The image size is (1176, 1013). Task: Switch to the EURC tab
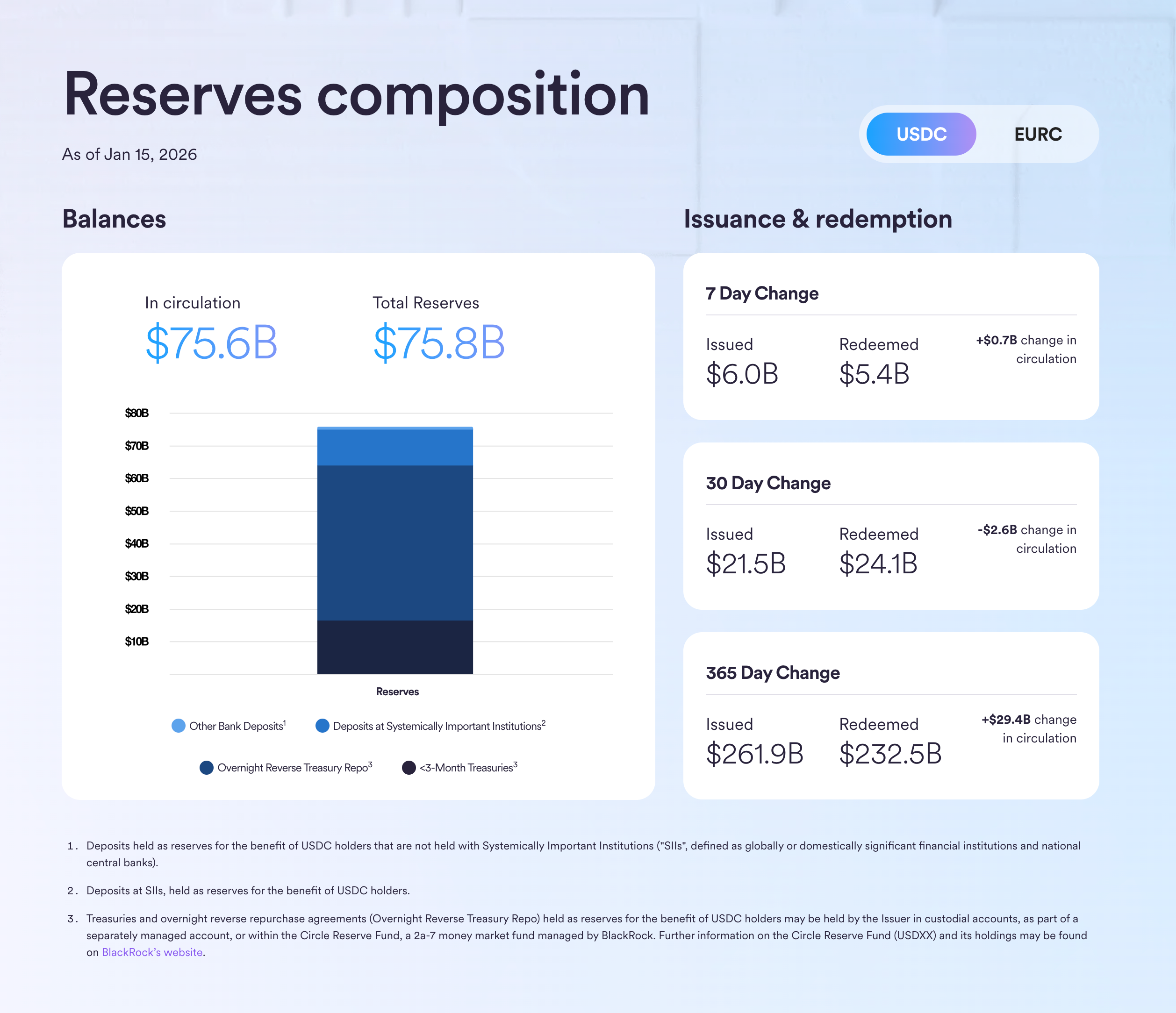coord(1038,134)
